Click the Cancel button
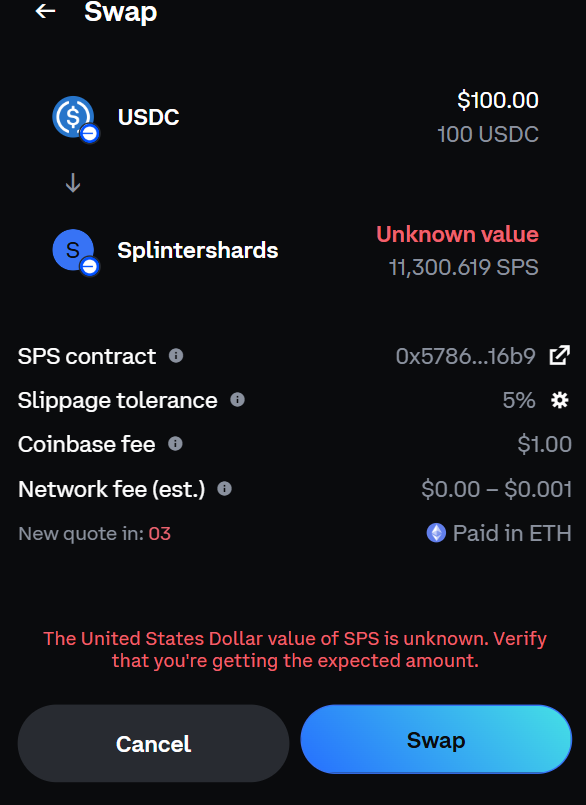The height and width of the screenshot is (805, 586). point(153,743)
